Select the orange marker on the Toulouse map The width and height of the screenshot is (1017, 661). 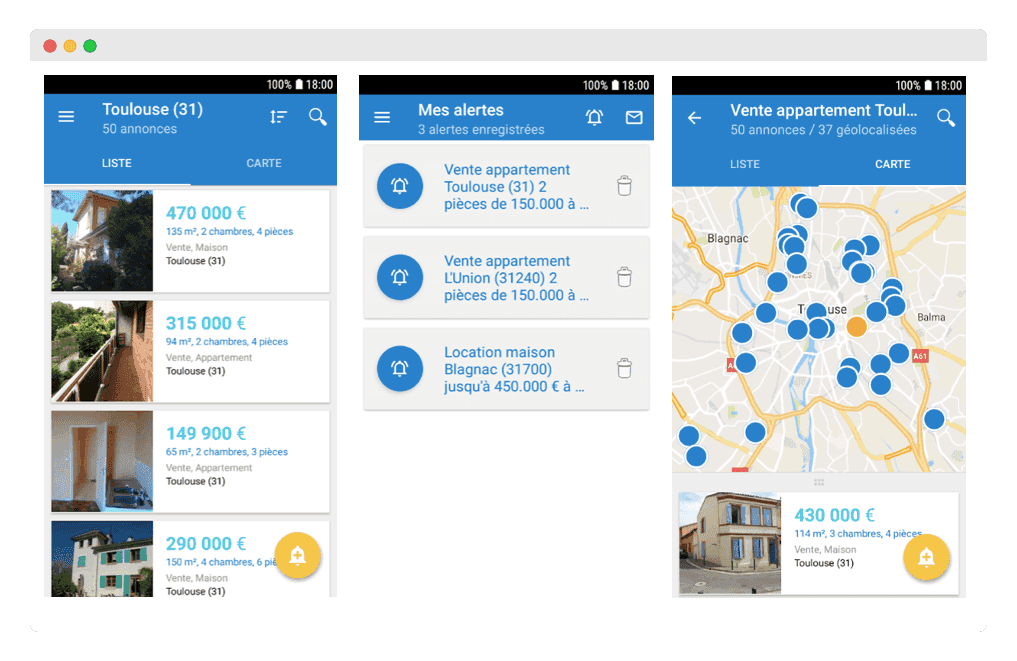pyautogui.click(x=855, y=326)
